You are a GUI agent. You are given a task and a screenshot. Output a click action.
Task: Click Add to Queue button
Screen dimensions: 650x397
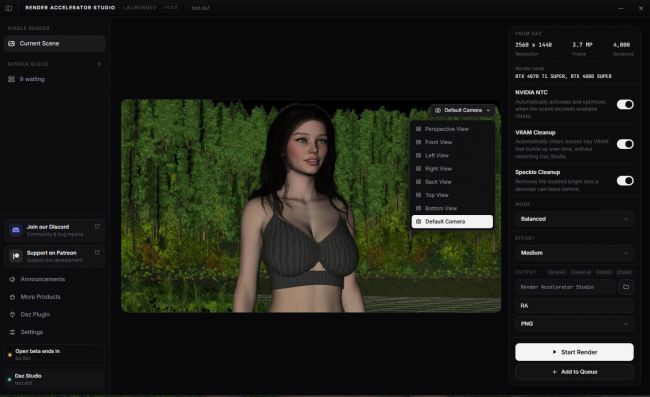tap(574, 372)
